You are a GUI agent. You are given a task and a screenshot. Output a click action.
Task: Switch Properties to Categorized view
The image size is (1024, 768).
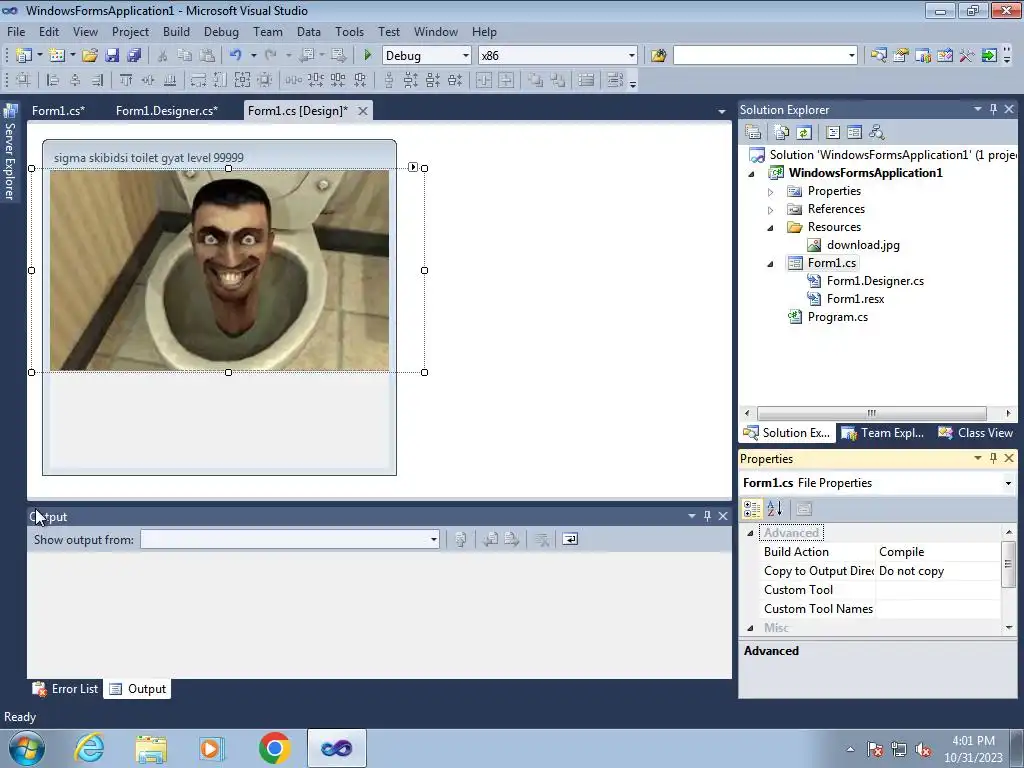click(752, 509)
